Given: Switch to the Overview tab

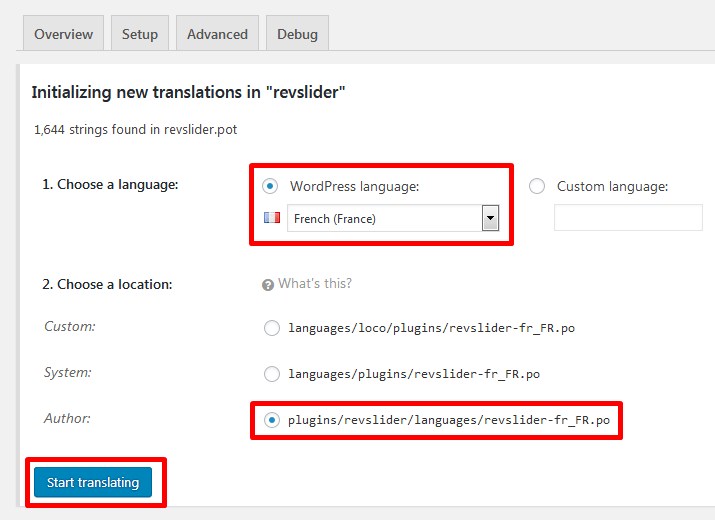Looking at the screenshot, I should [63, 33].
